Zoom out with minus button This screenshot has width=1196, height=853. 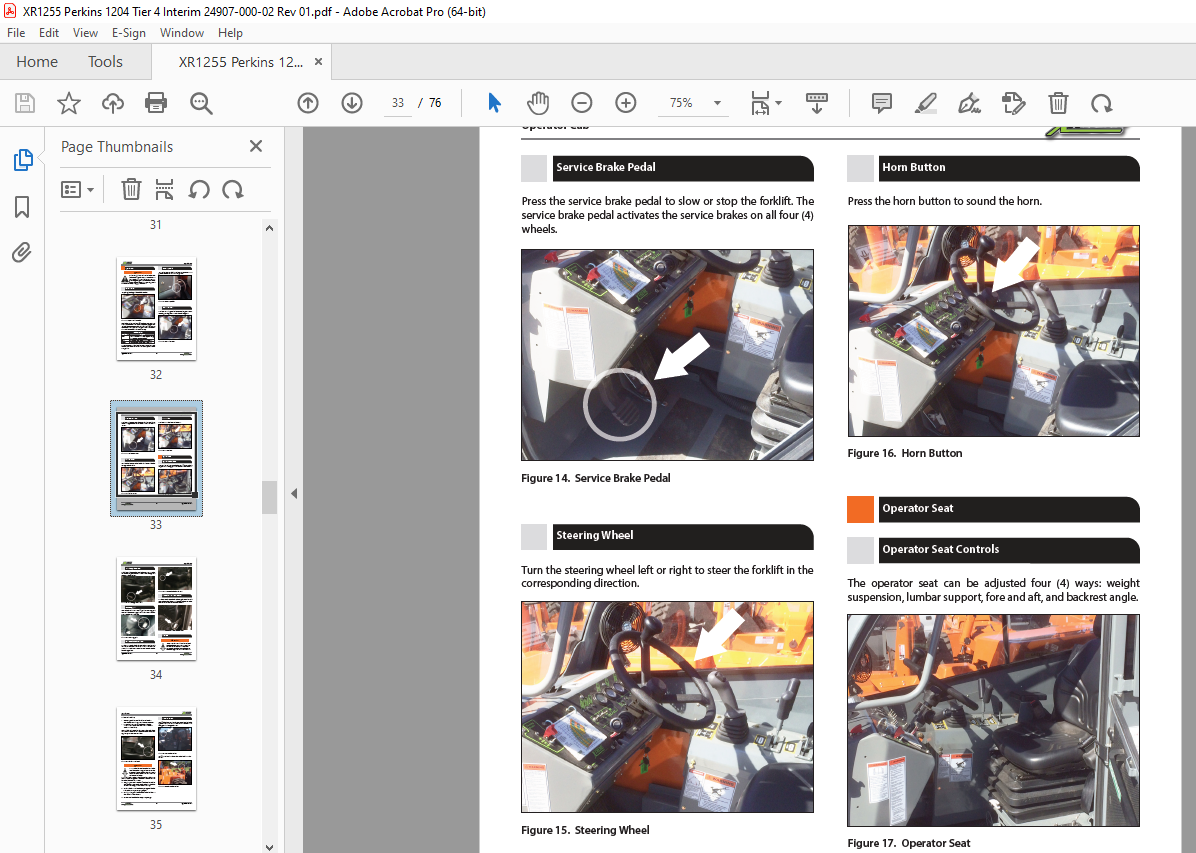pos(582,103)
